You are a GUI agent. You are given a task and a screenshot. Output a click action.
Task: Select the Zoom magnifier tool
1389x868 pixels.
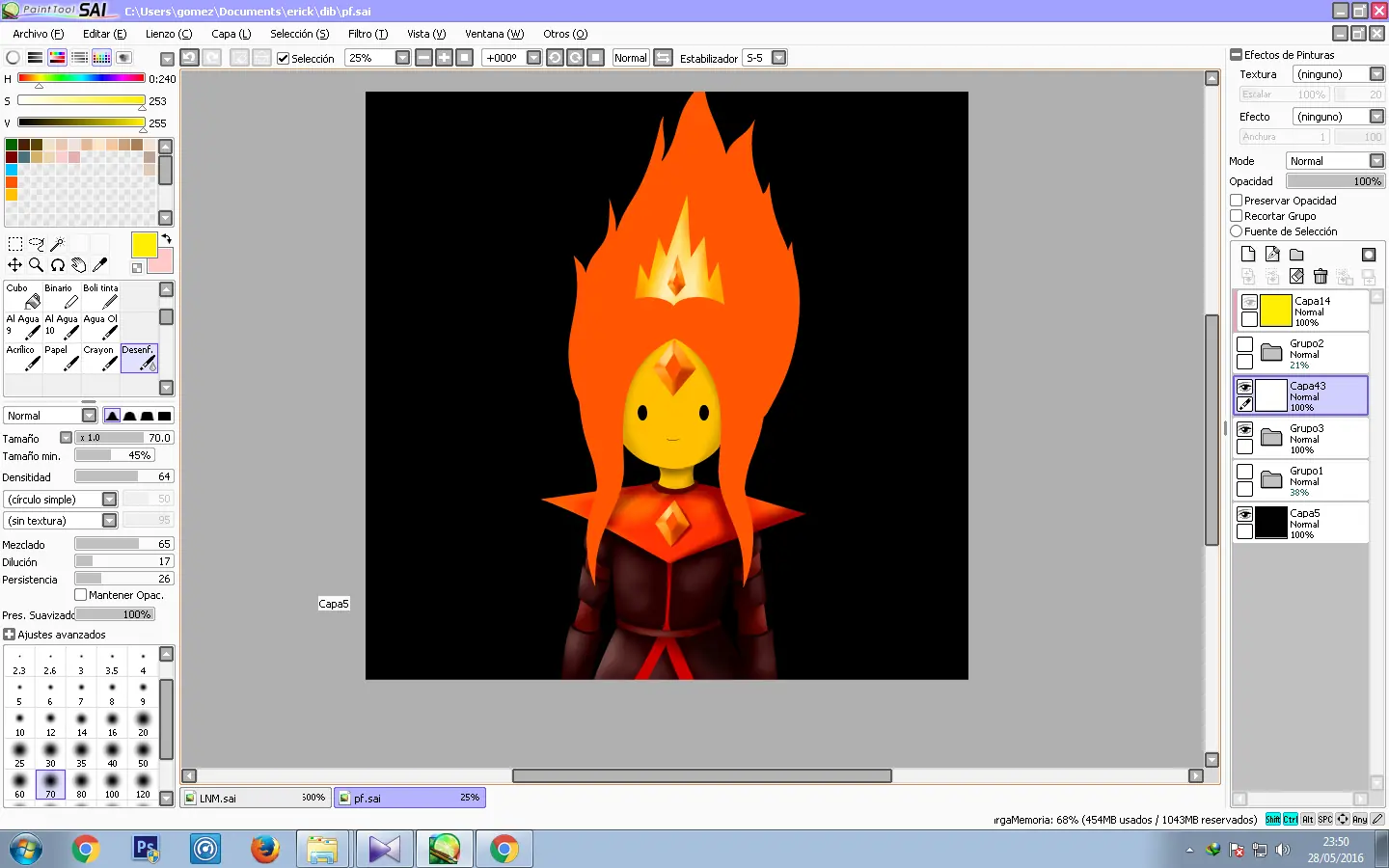[x=37, y=265]
